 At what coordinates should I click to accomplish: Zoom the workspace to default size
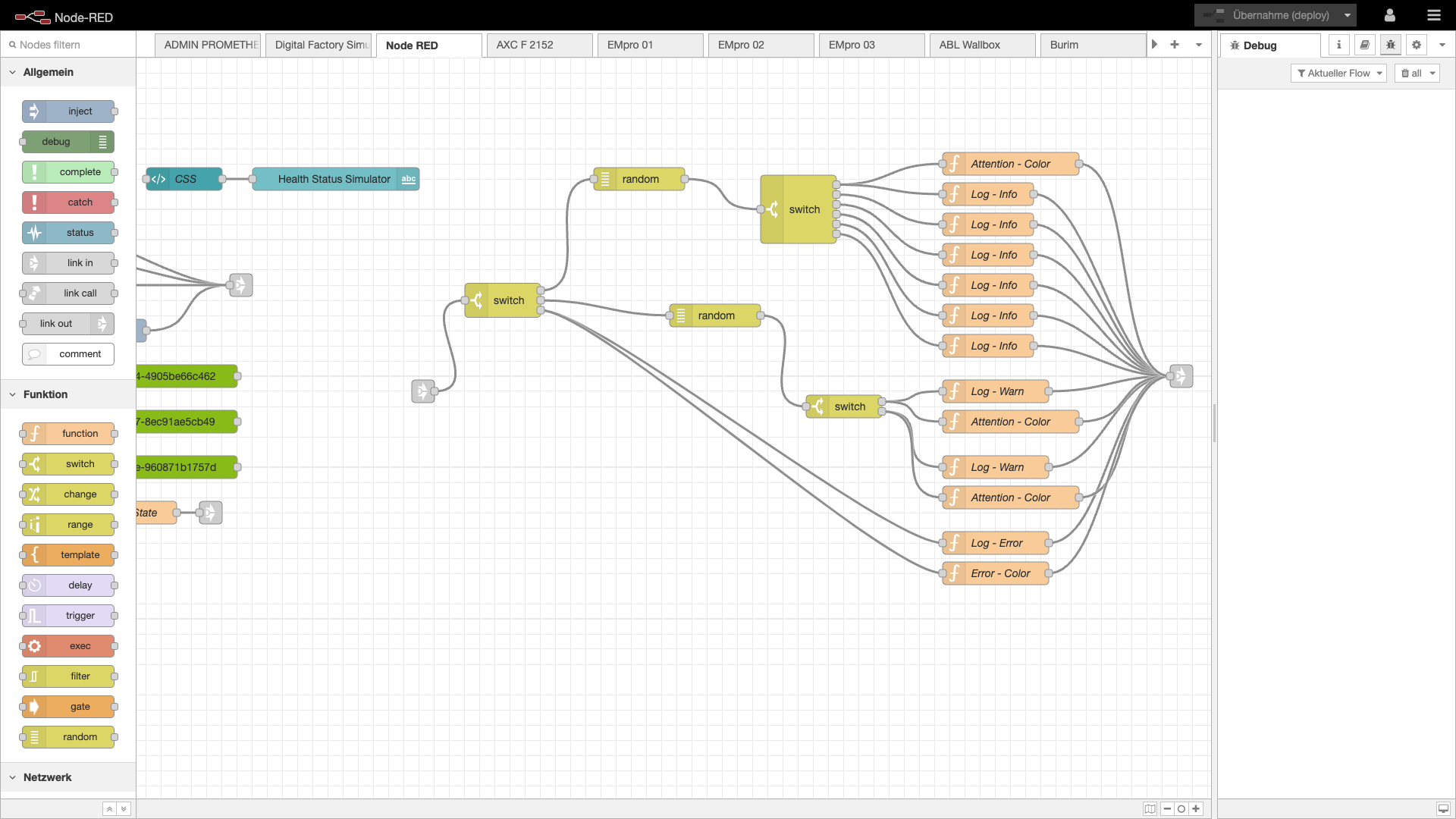coord(1181,808)
